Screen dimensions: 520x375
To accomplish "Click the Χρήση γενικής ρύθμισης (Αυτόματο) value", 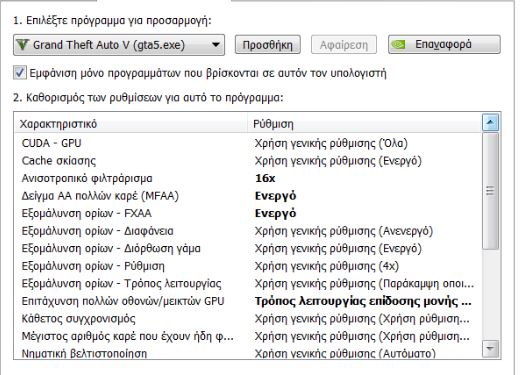I will [x=345, y=353].
